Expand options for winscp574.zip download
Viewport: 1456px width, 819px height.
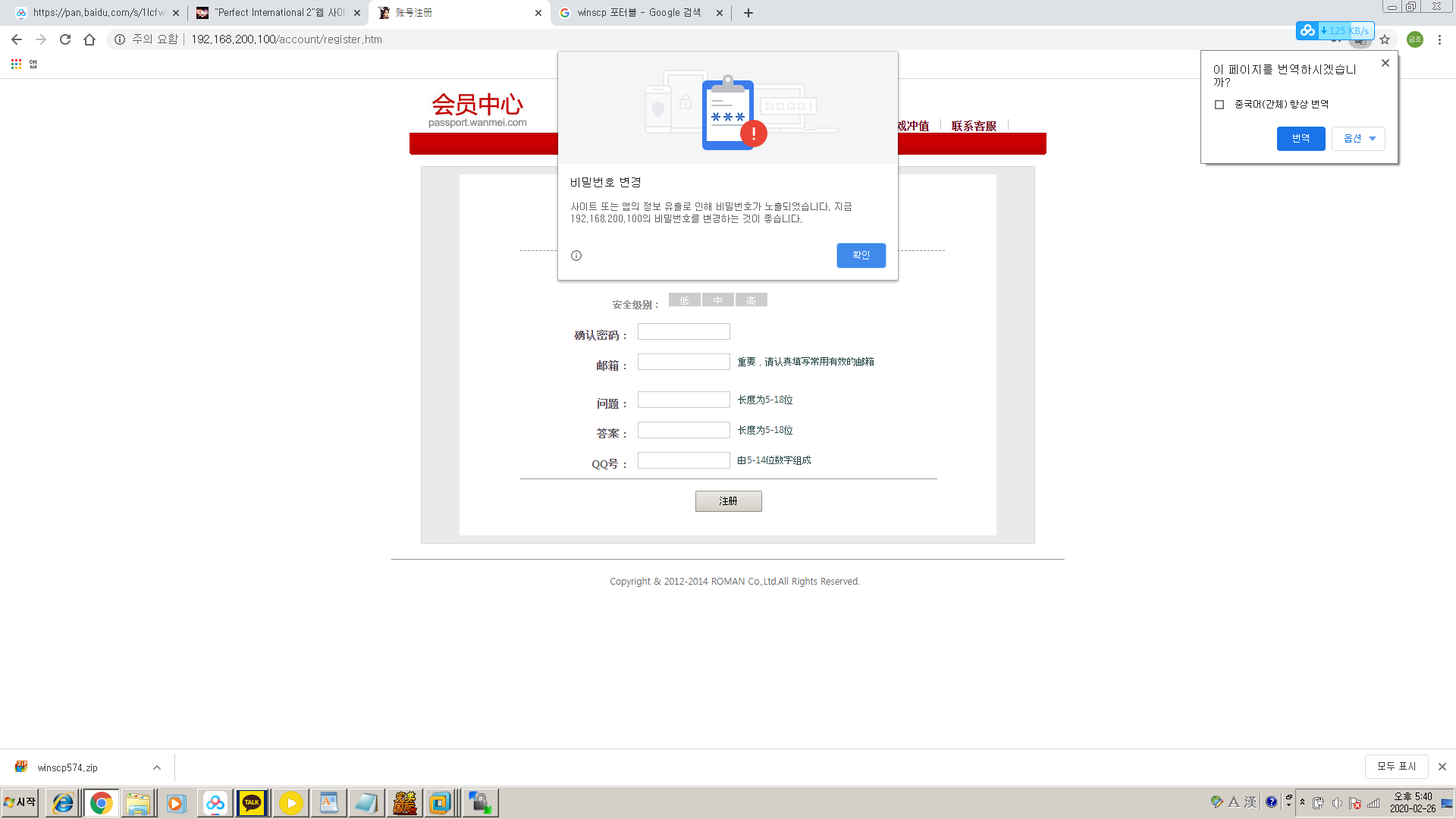pos(156,767)
